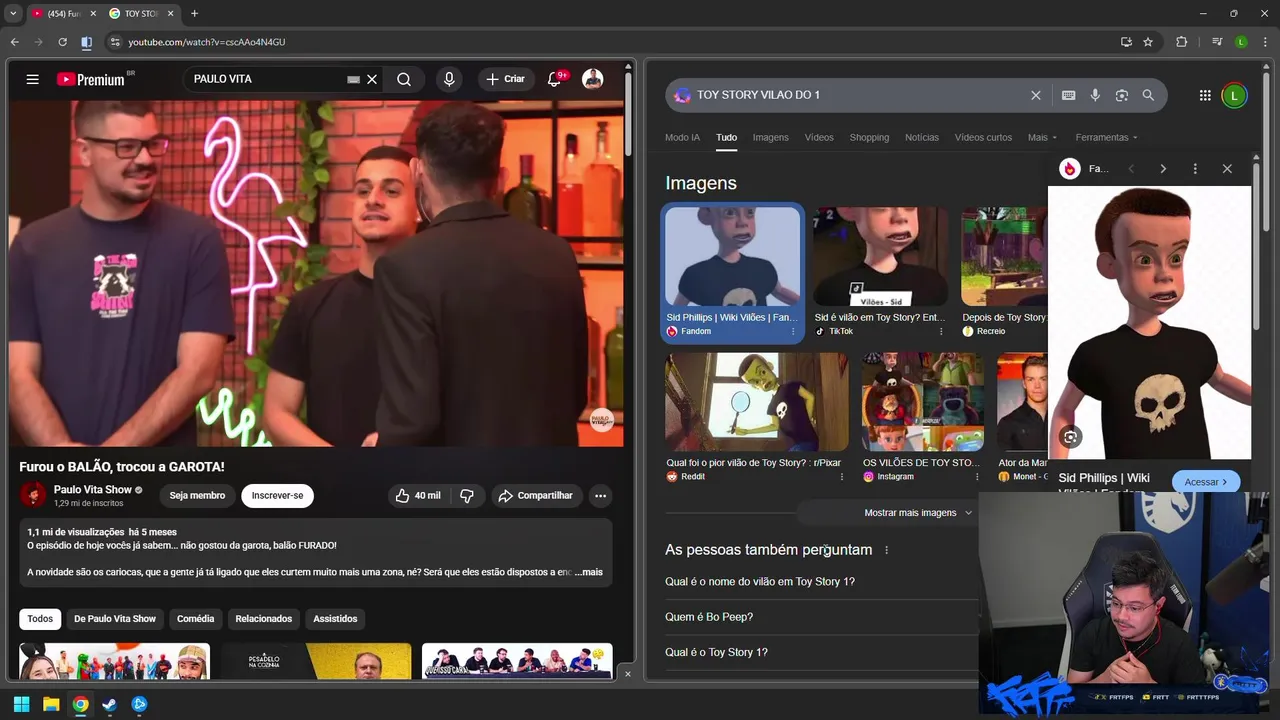
Task: Switch to Shopping results tab
Action: click(x=869, y=137)
